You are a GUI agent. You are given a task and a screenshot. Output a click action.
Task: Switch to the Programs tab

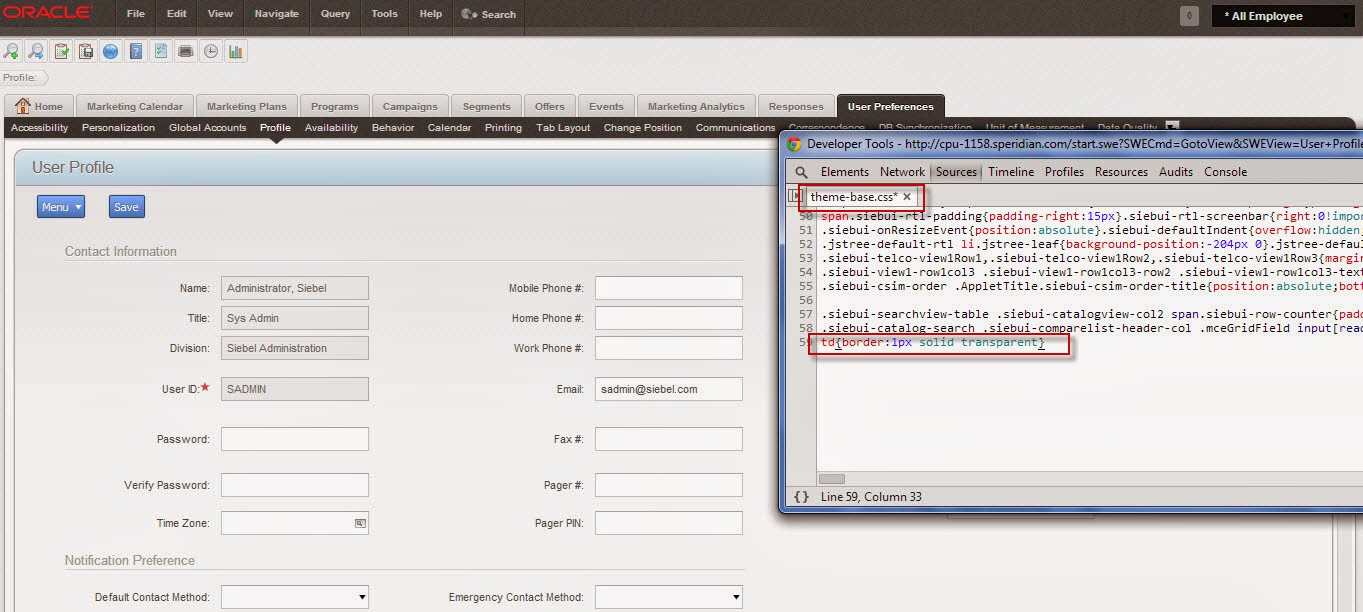[x=335, y=106]
